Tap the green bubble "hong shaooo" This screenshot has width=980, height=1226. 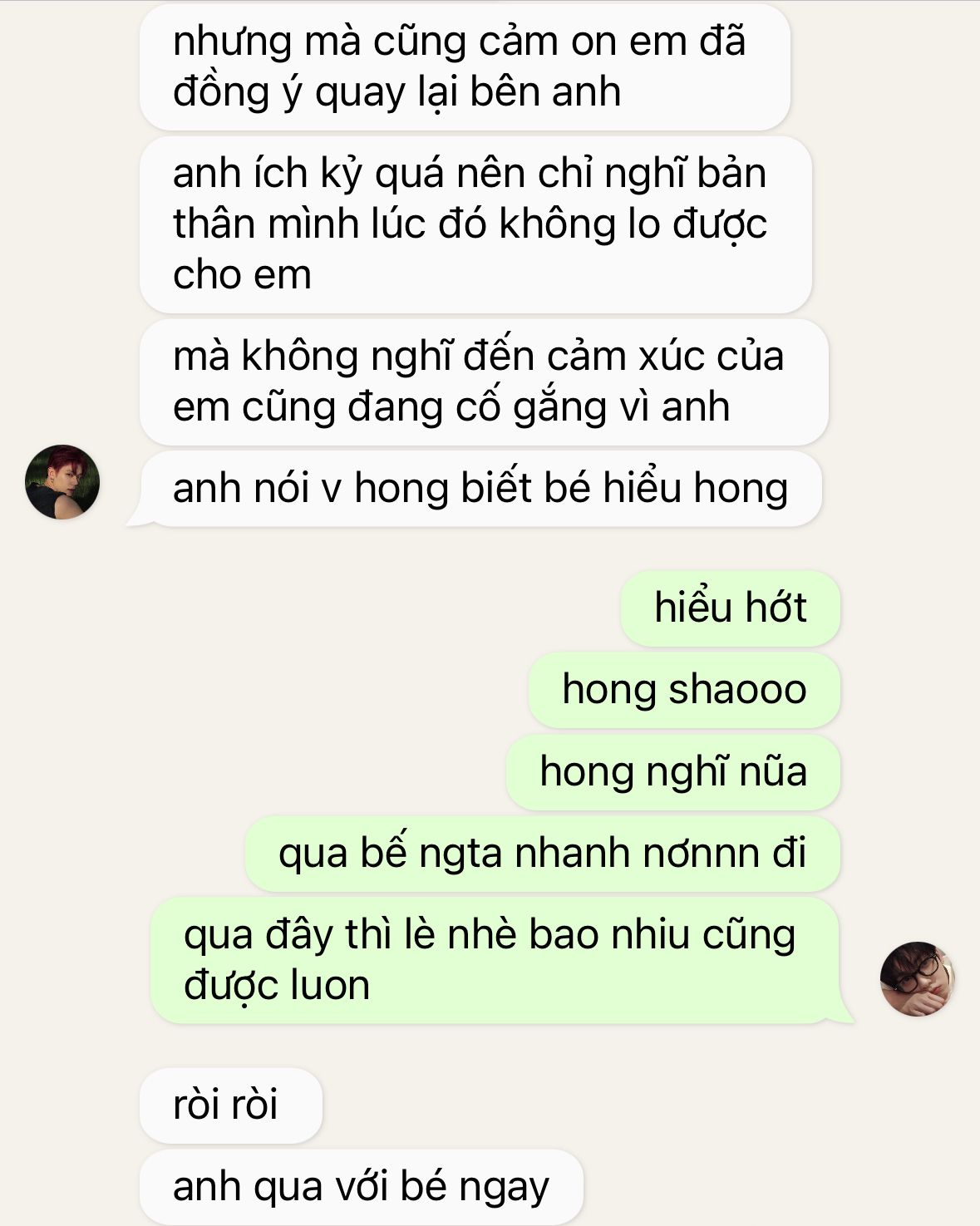click(x=684, y=690)
